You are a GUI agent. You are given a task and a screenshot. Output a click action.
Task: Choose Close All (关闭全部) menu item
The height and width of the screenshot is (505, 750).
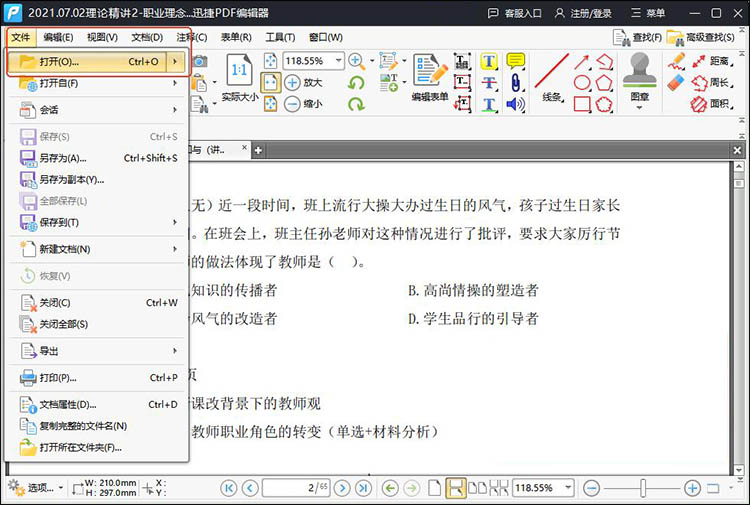(x=98, y=324)
